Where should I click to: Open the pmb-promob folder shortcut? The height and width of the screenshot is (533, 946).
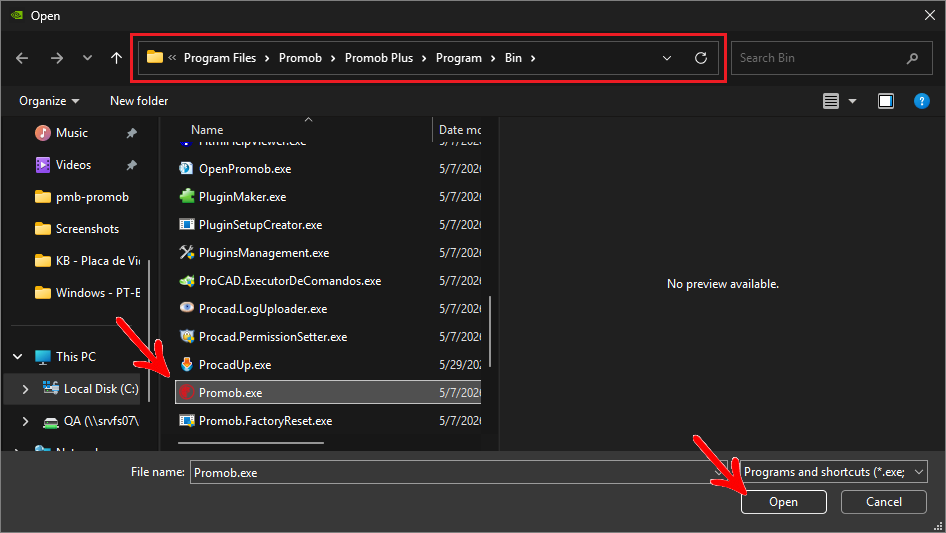coord(92,197)
